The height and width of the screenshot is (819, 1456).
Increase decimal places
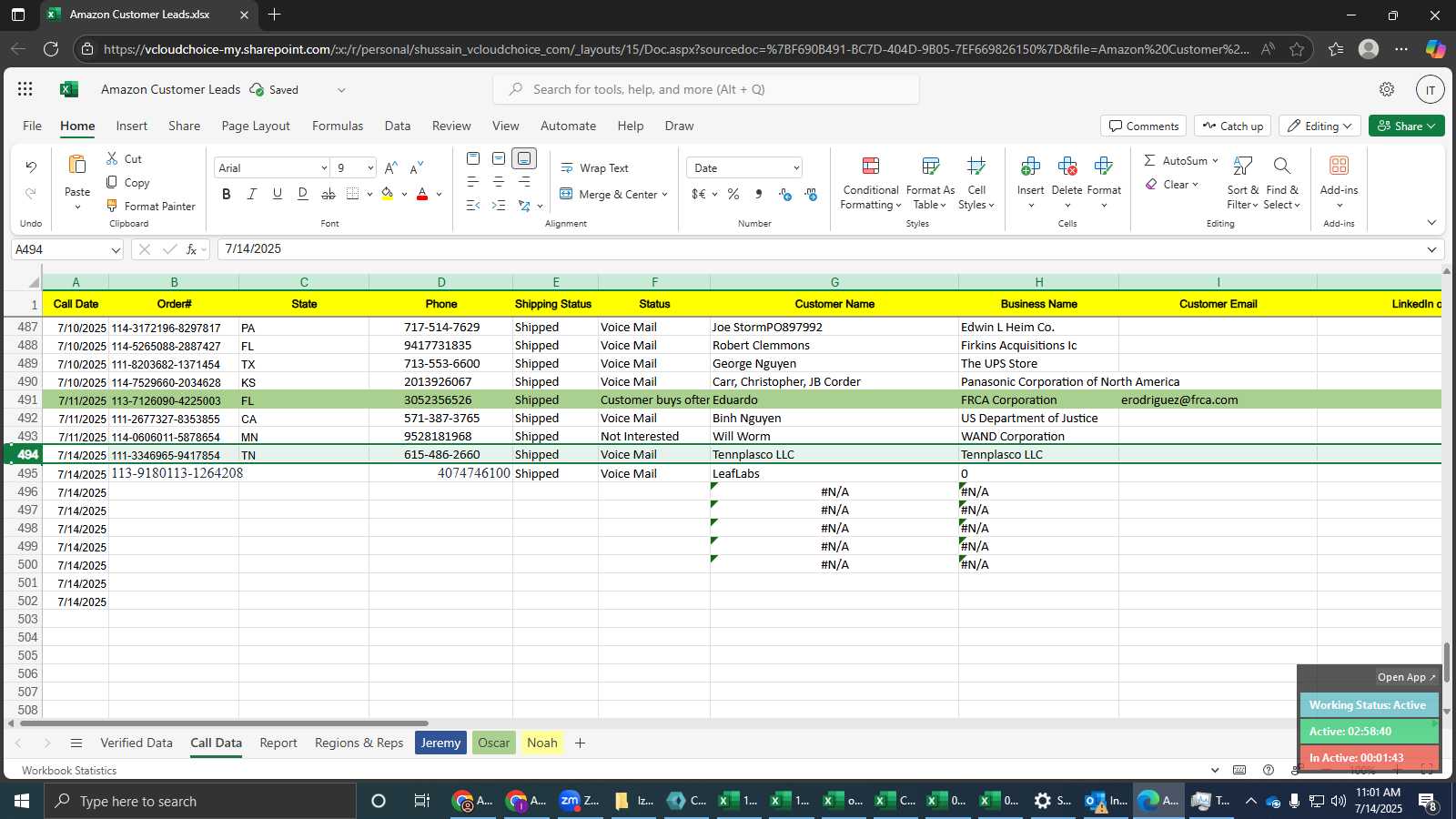click(784, 194)
